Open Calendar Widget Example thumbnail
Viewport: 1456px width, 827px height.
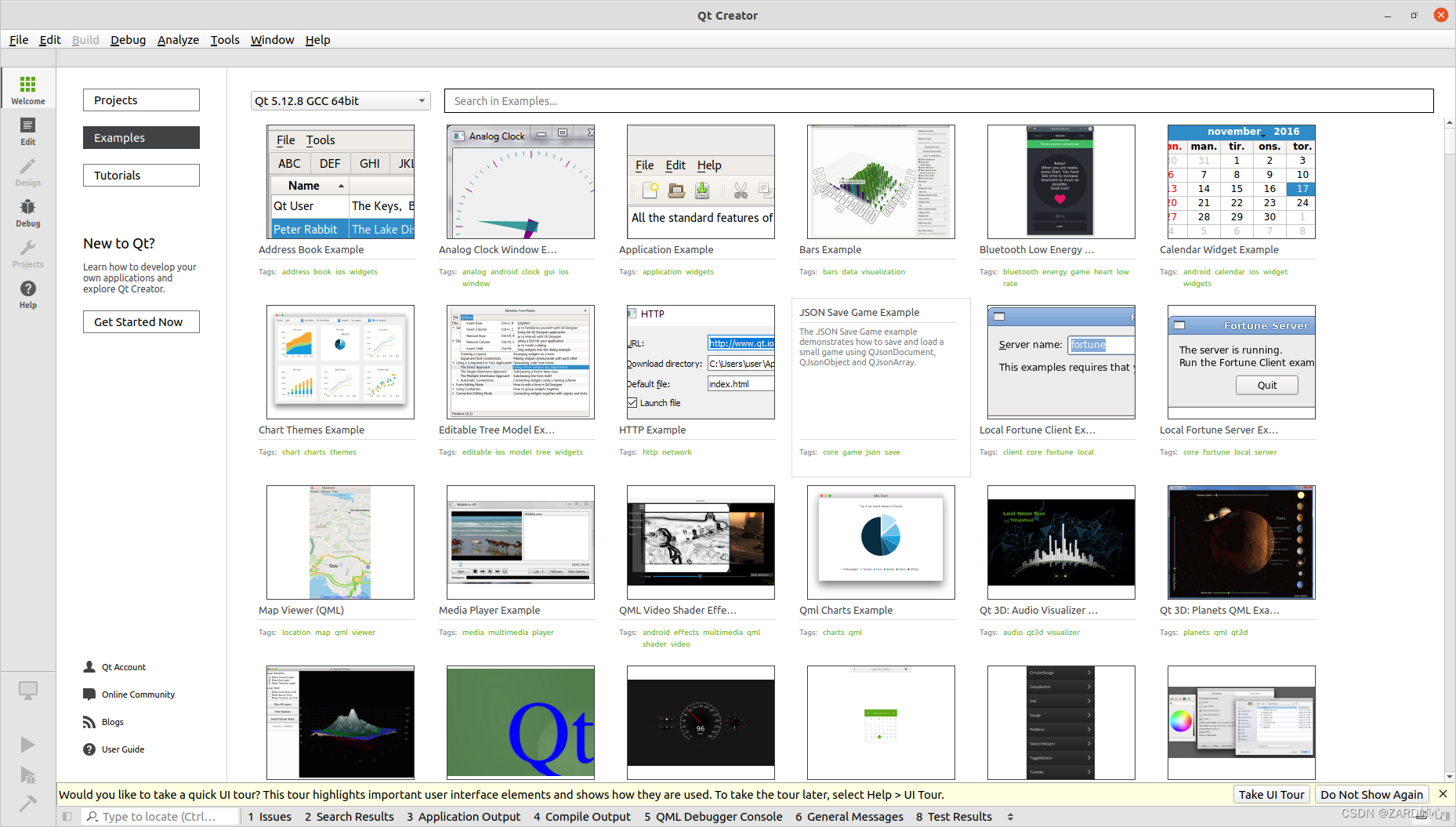1241,182
